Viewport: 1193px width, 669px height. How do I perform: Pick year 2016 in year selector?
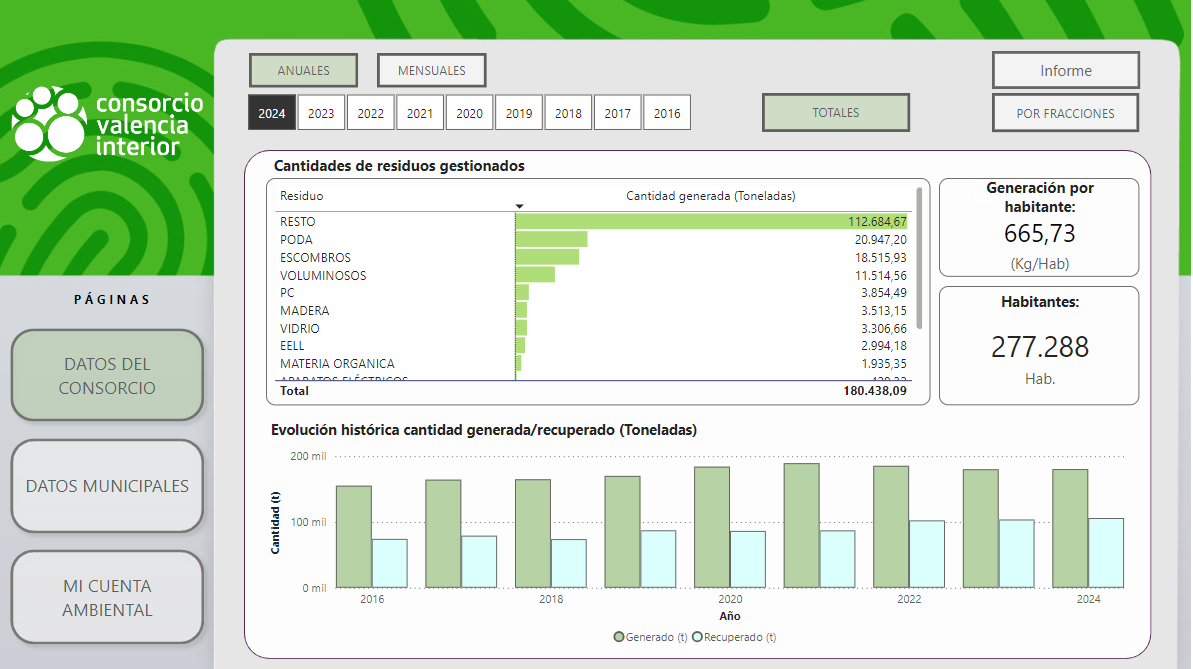tap(667, 113)
